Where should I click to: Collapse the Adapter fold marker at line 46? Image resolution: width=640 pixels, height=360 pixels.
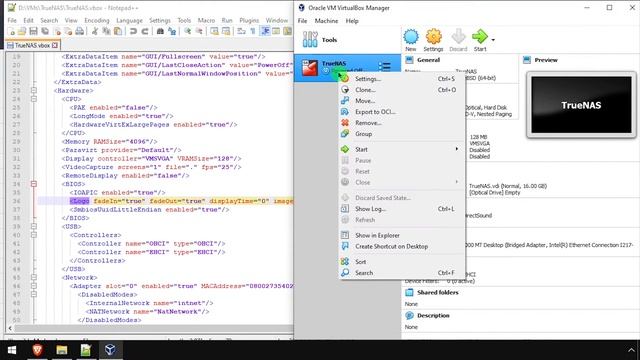point(34,286)
